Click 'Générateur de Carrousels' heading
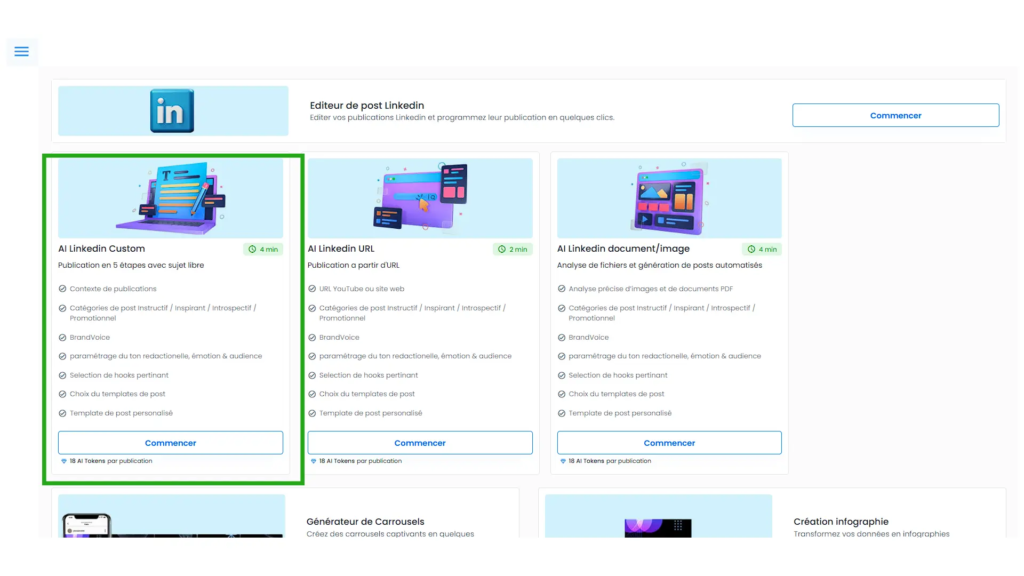 click(x=365, y=522)
